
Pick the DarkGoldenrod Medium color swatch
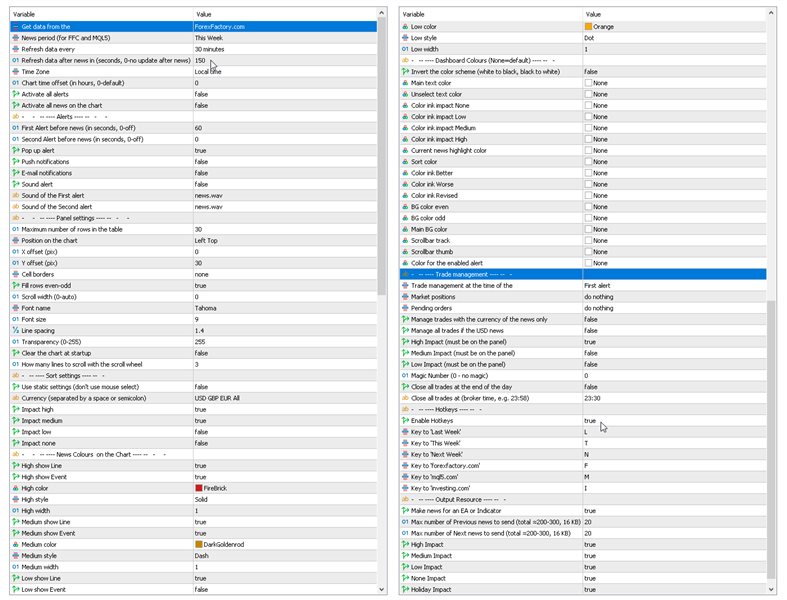coord(199,544)
